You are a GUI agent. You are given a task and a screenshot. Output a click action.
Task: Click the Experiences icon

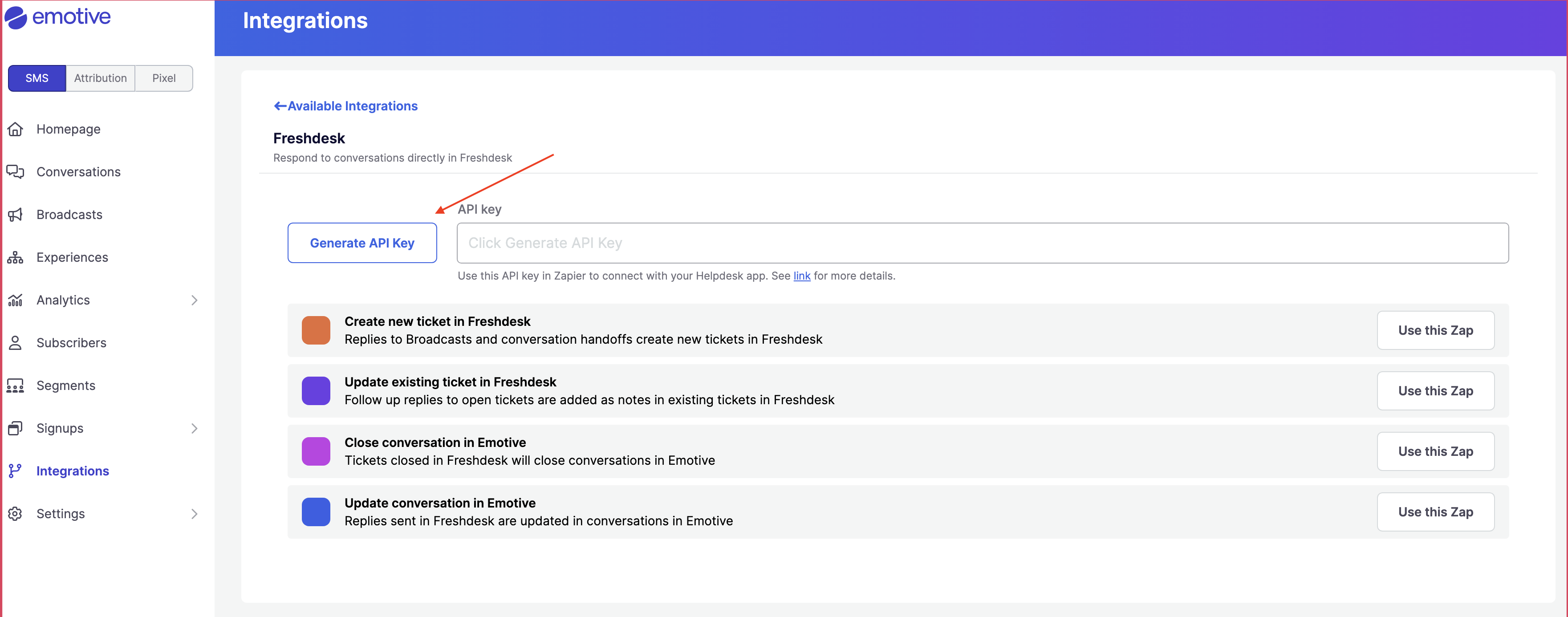(15, 257)
